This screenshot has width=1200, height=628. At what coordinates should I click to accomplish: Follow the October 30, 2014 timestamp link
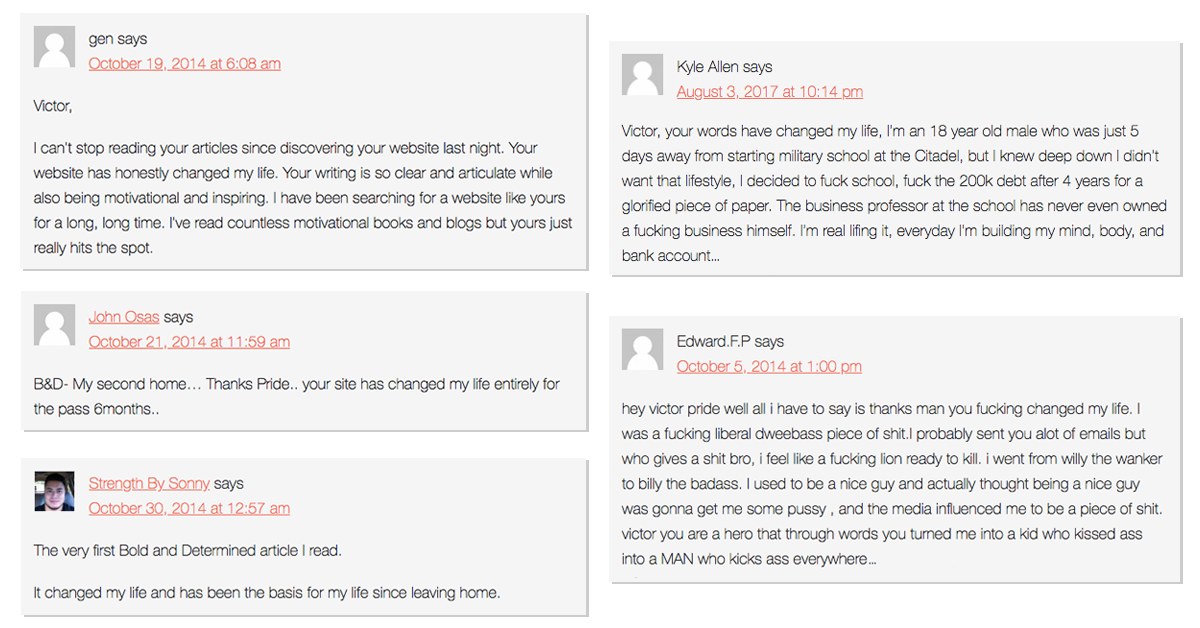point(189,508)
